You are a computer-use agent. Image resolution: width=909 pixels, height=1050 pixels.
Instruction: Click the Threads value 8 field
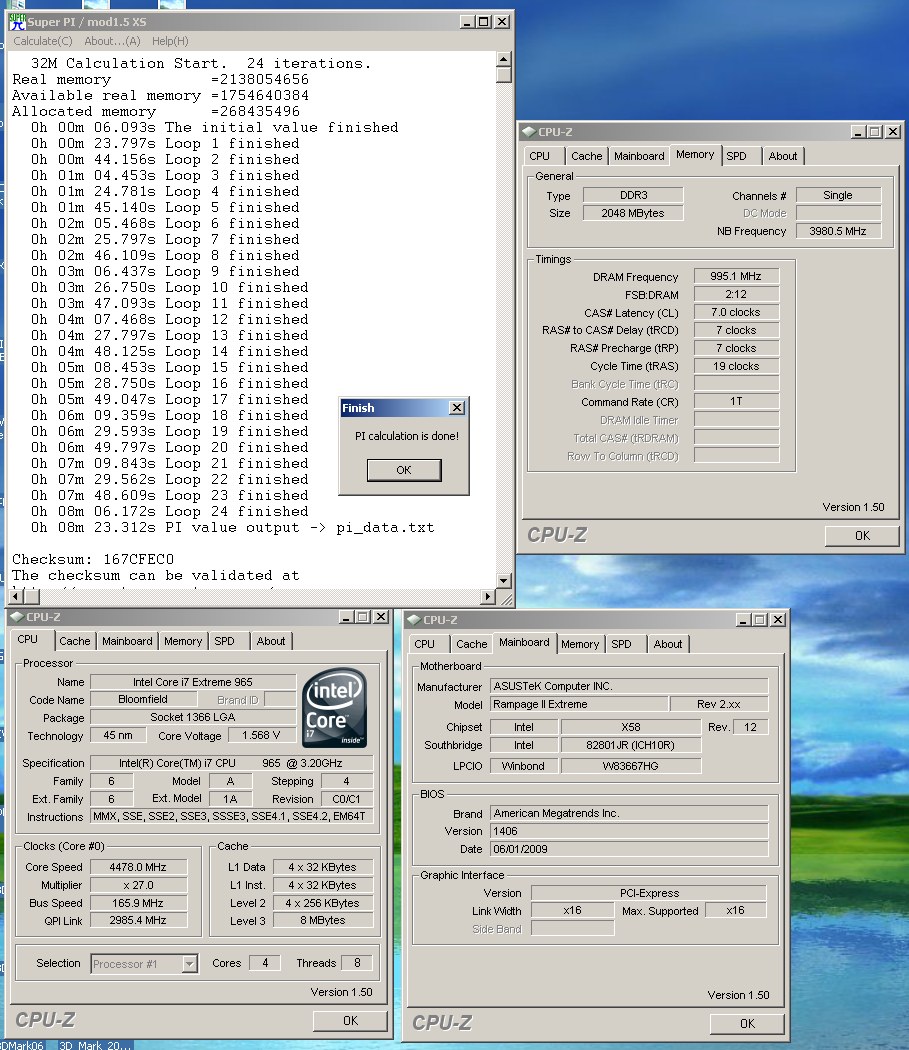point(357,963)
